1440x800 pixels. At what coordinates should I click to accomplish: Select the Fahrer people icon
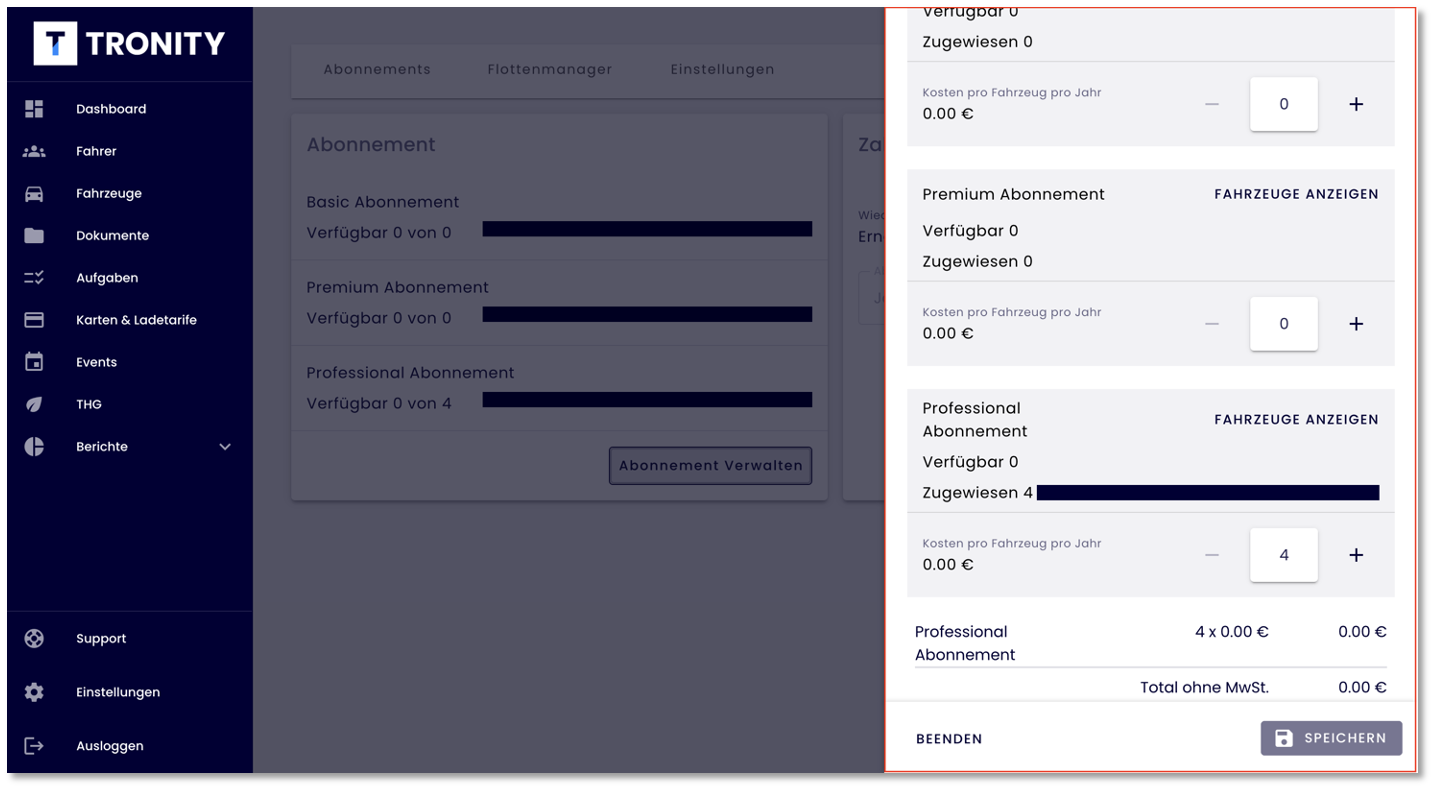coord(34,151)
